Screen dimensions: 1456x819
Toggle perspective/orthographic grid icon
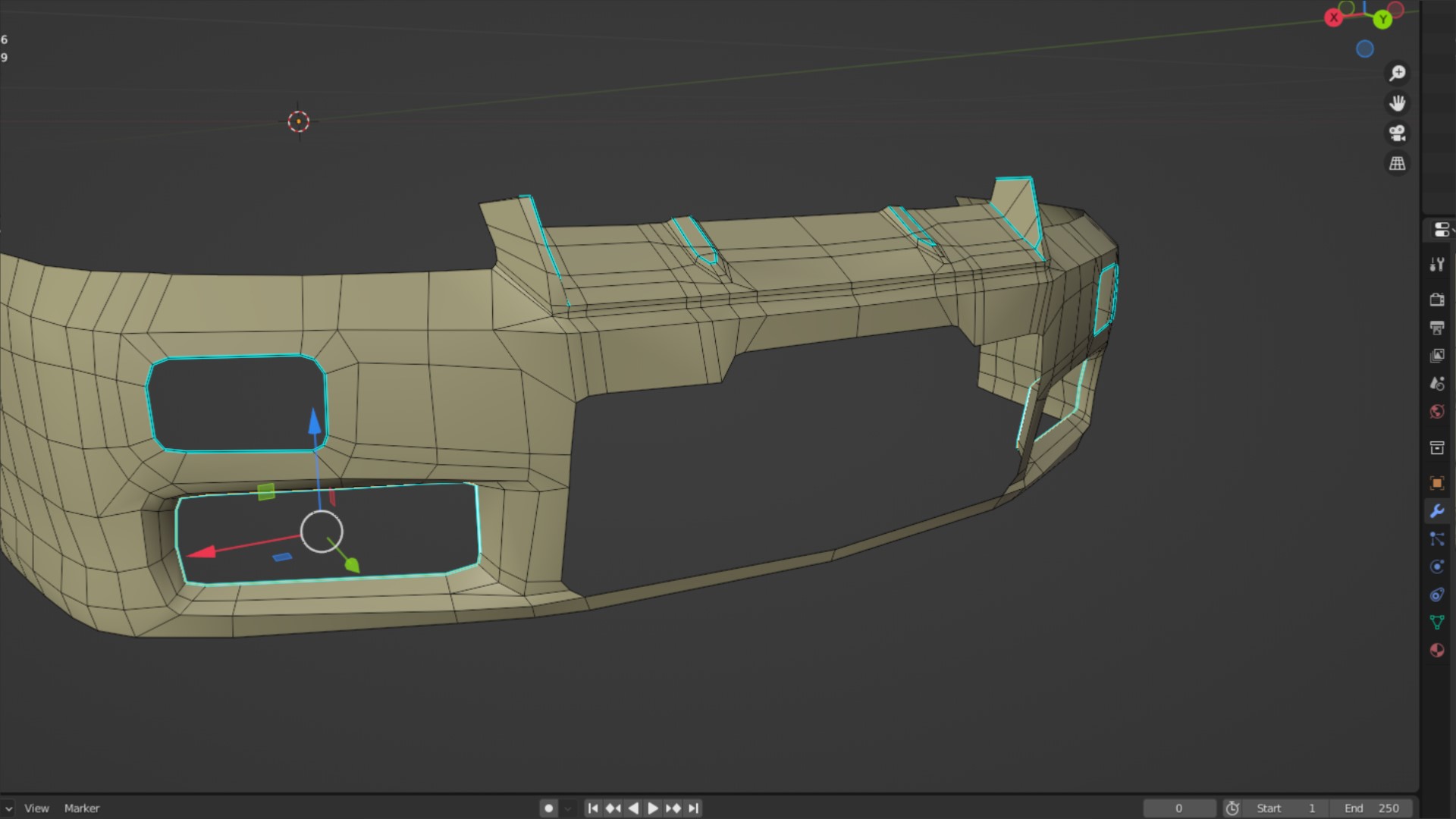pyautogui.click(x=1397, y=163)
